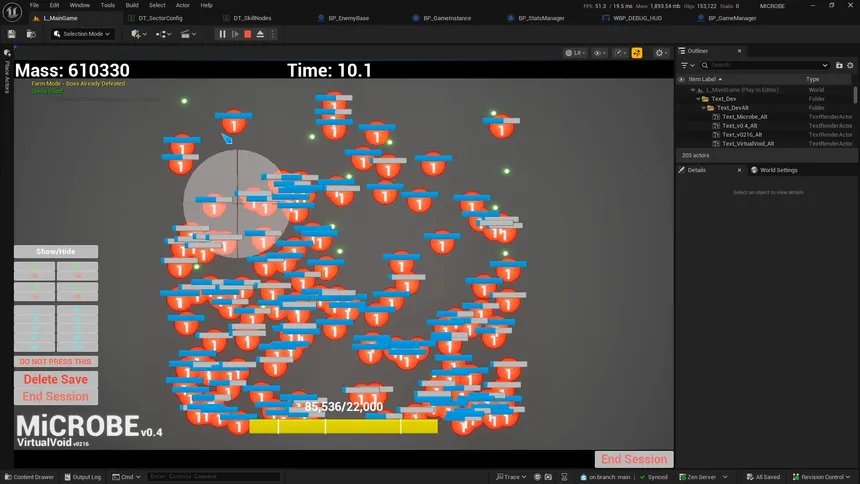Open the viewport Show flags eye dropdown
The image size is (860, 484).
(x=599, y=53)
